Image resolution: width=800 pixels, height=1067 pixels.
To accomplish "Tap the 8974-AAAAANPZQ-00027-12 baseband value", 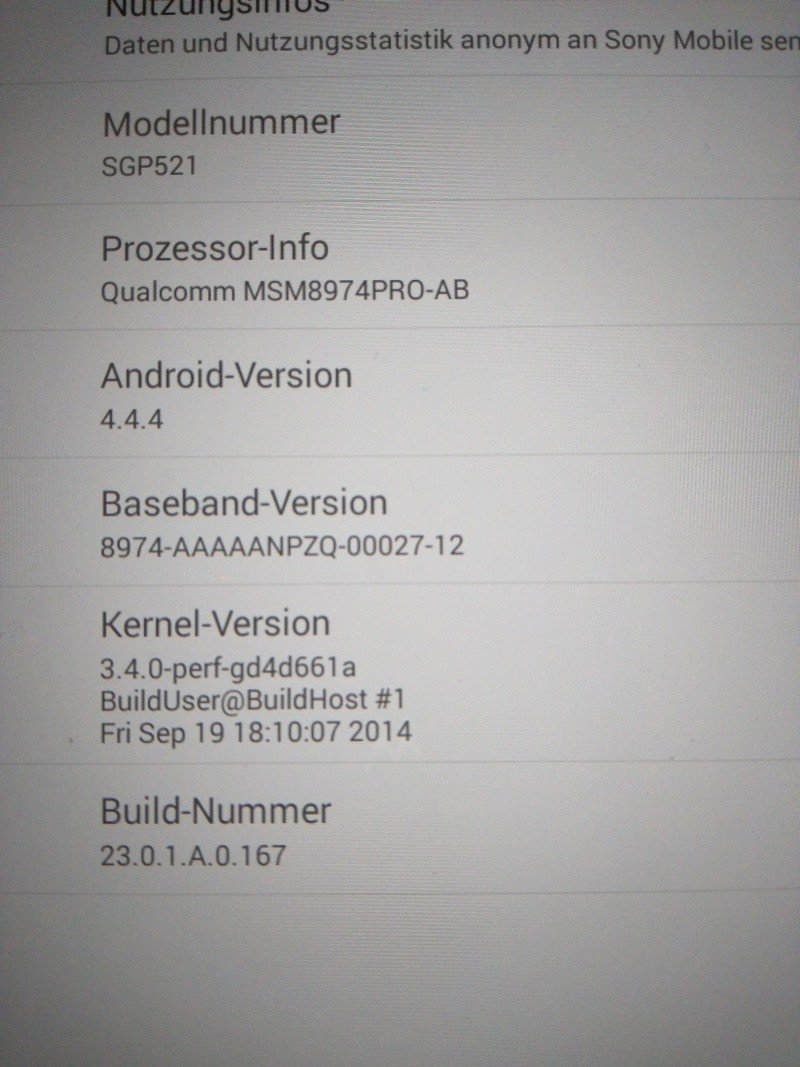I will click(x=282, y=546).
